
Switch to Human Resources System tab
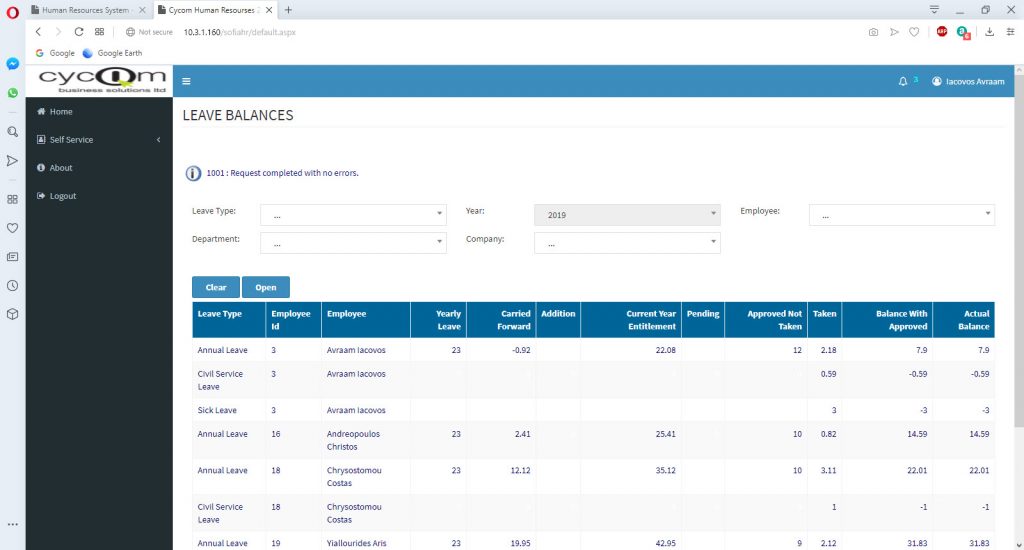coord(88,10)
